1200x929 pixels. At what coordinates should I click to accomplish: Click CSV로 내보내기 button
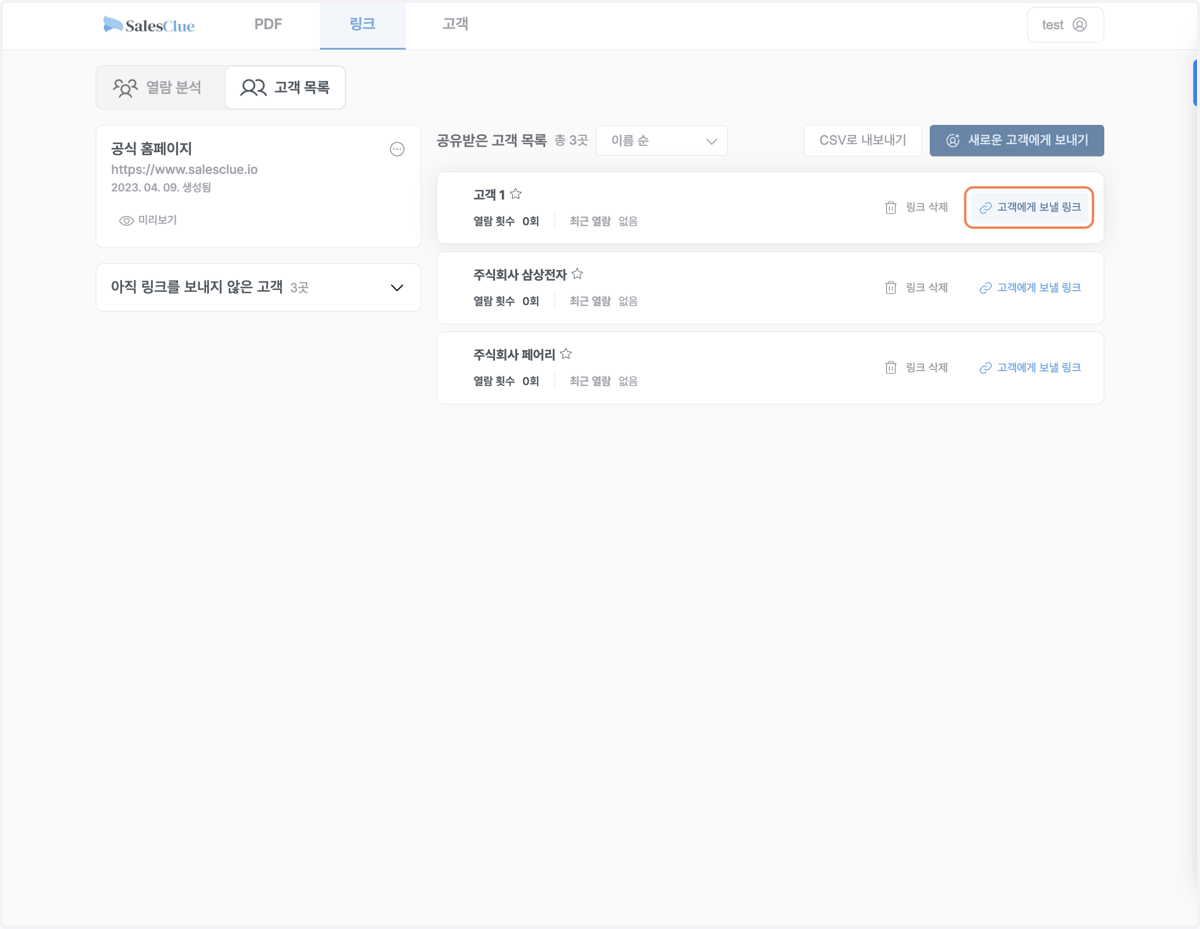[862, 141]
